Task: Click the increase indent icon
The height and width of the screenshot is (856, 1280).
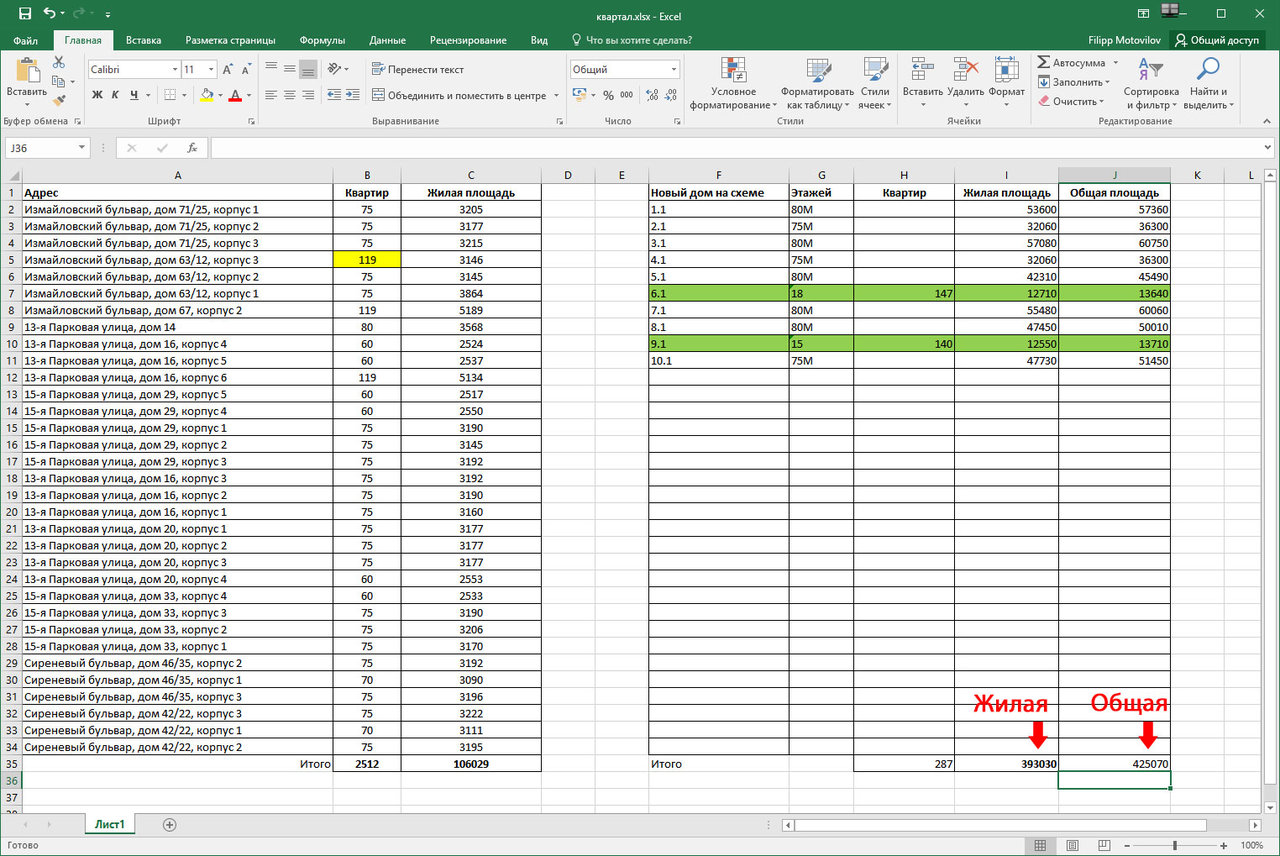Action: pos(345,95)
